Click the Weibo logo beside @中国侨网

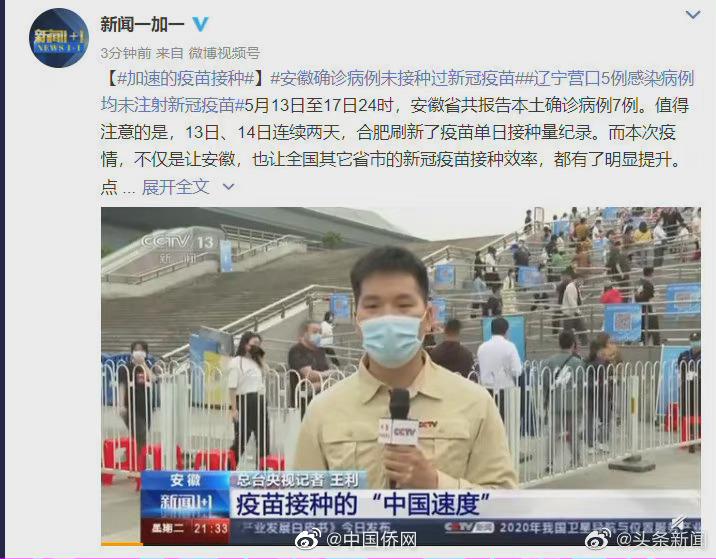point(308,539)
